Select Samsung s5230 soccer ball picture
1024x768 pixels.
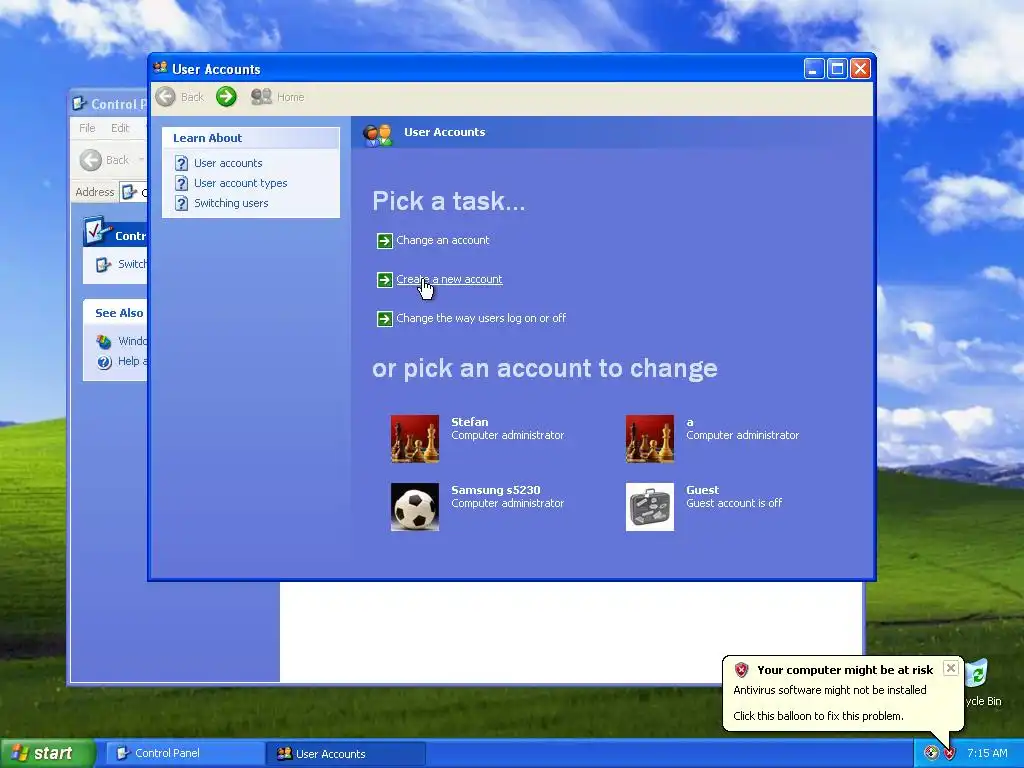(x=415, y=507)
